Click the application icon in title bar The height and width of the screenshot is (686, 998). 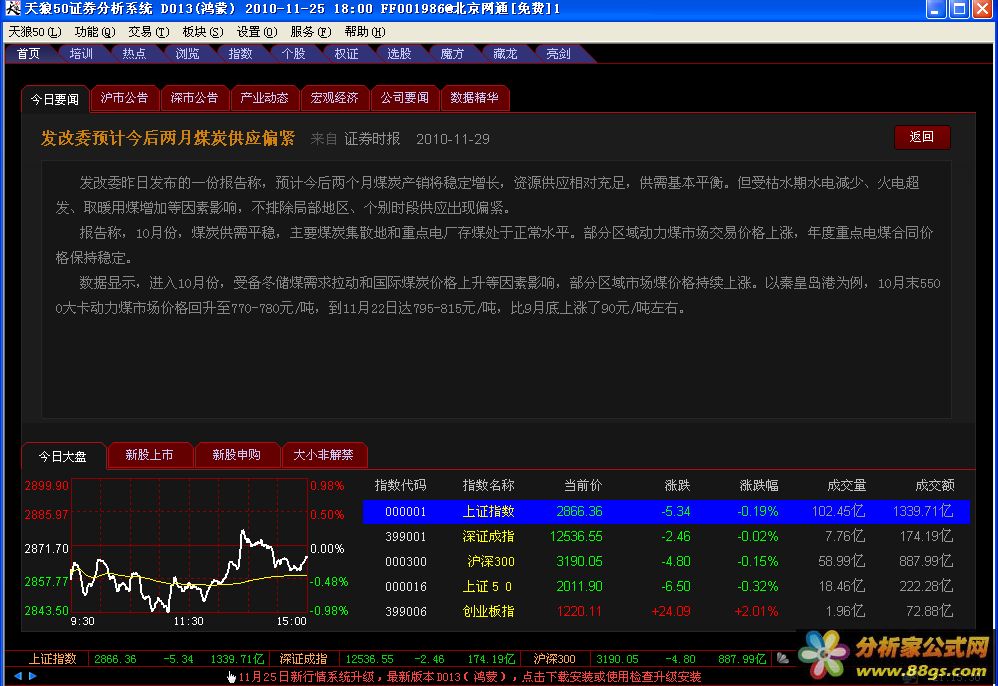click(12, 8)
